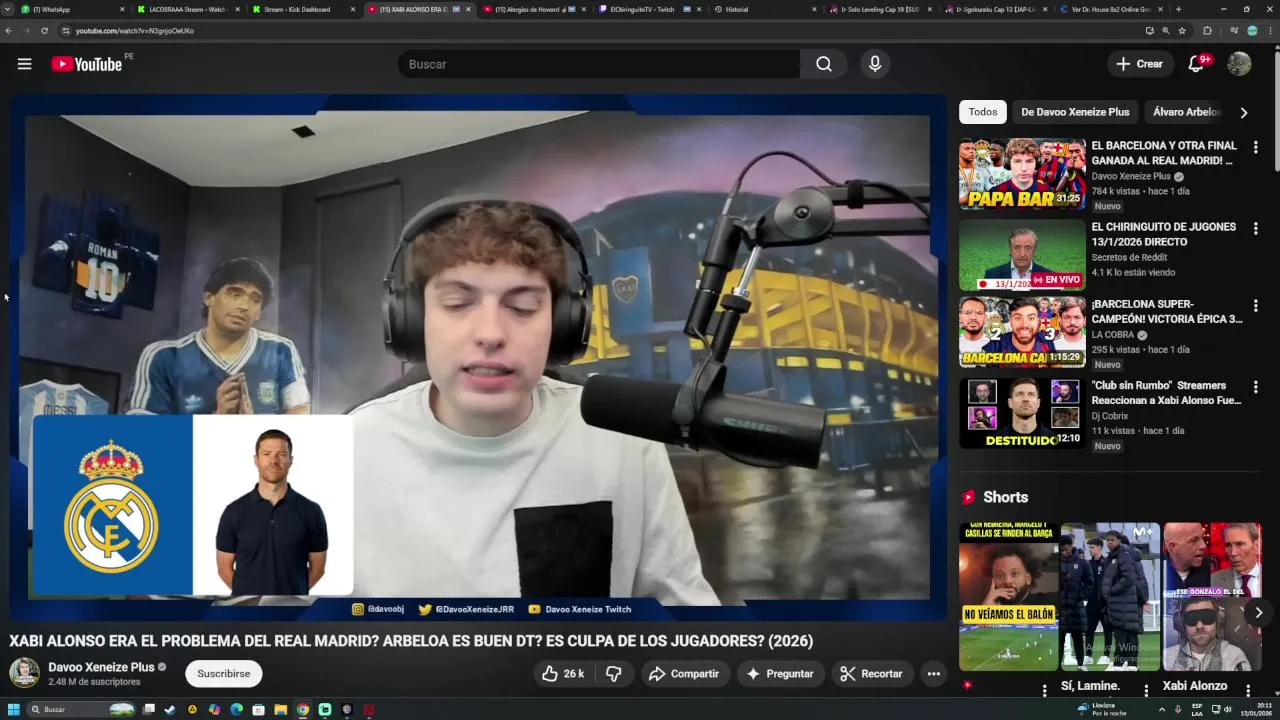Image resolution: width=1280 pixels, height=720 pixels.
Task: Open Microsoft Edge from taskbar
Action: [x=237, y=710]
